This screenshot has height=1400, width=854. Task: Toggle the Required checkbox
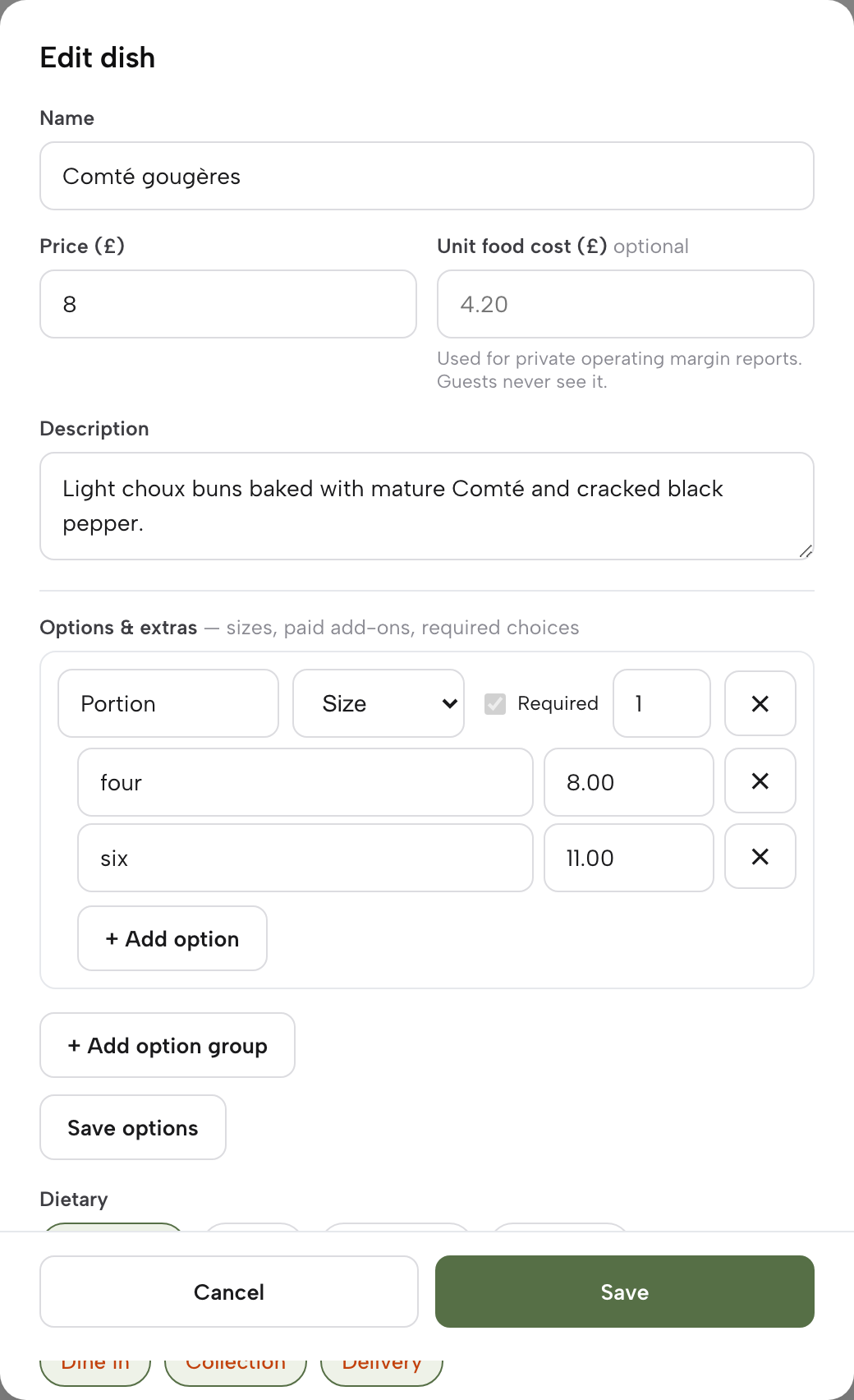[x=495, y=703]
